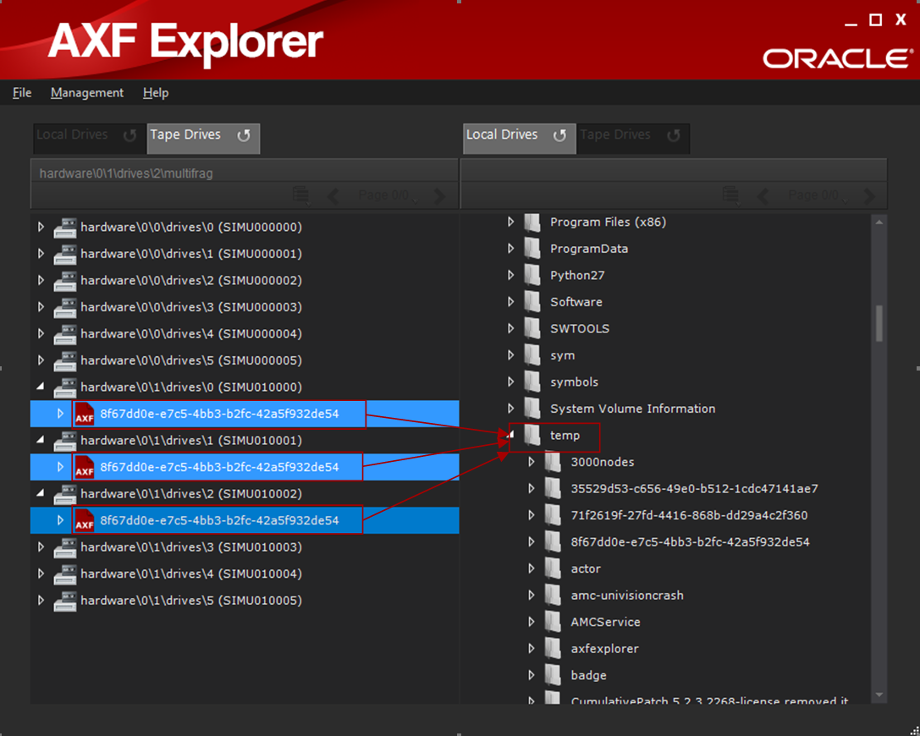Viewport: 920px width, 736px height.
Task: Select the AMCService folder
Action: point(606,622)
